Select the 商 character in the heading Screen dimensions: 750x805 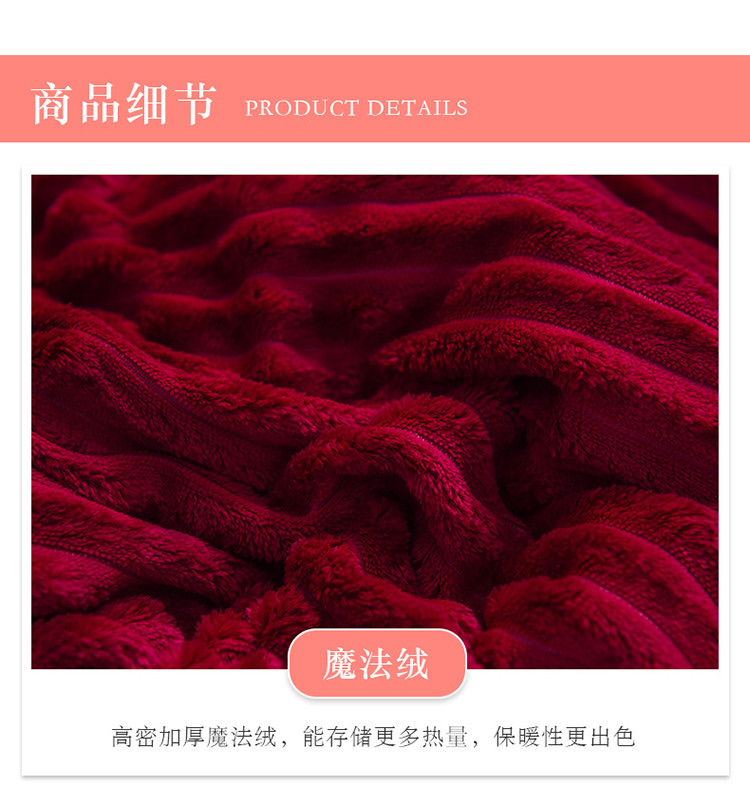(50, 103)
